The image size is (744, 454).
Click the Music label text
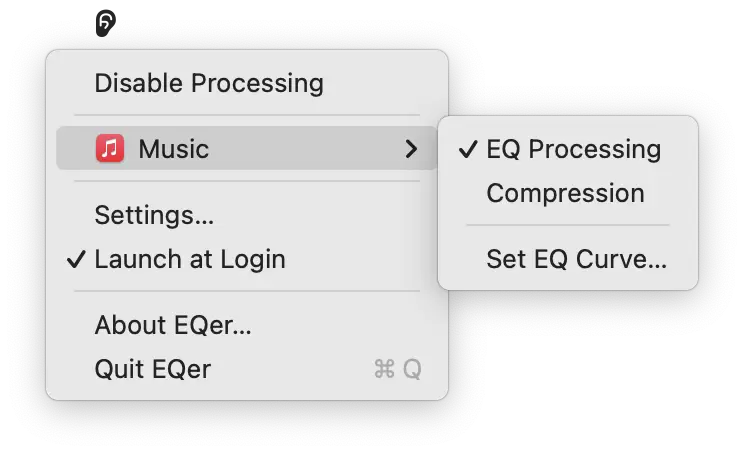click(x=173, y=149)
